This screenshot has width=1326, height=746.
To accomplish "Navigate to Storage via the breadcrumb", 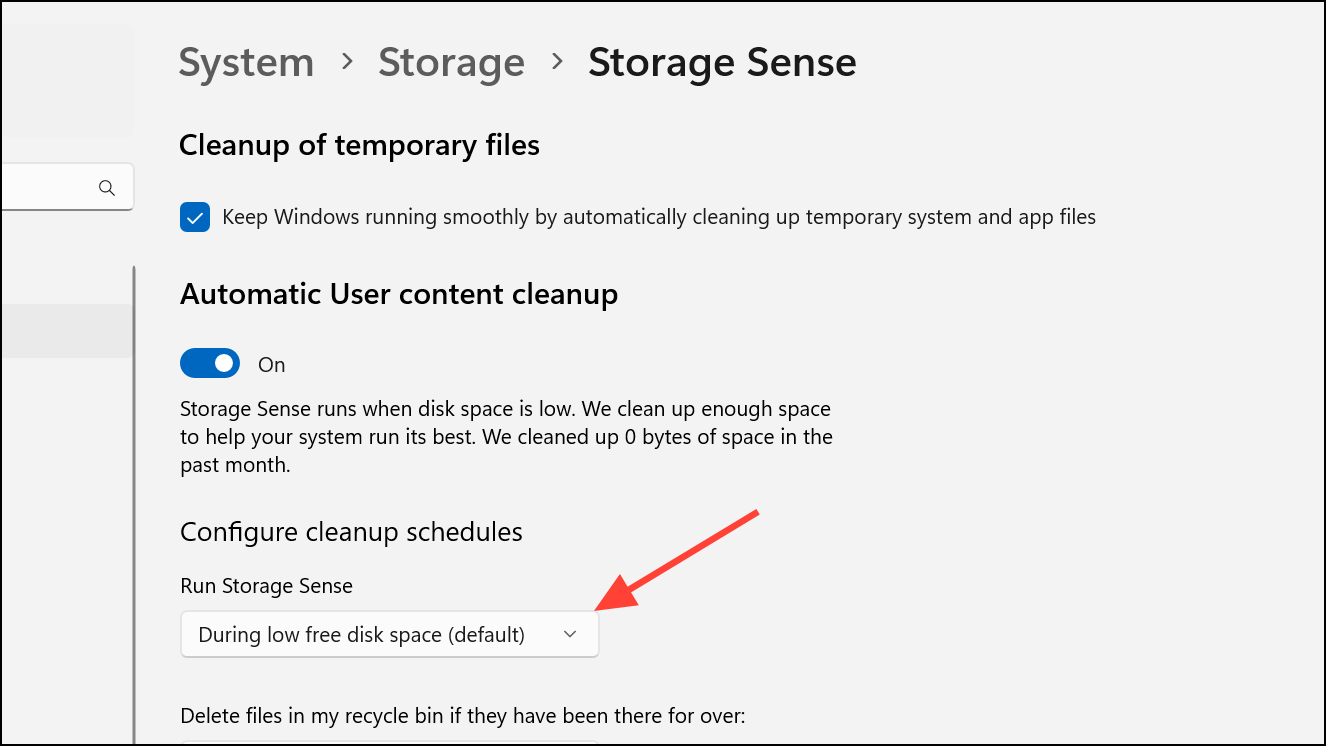I will (x=451, y=63).
